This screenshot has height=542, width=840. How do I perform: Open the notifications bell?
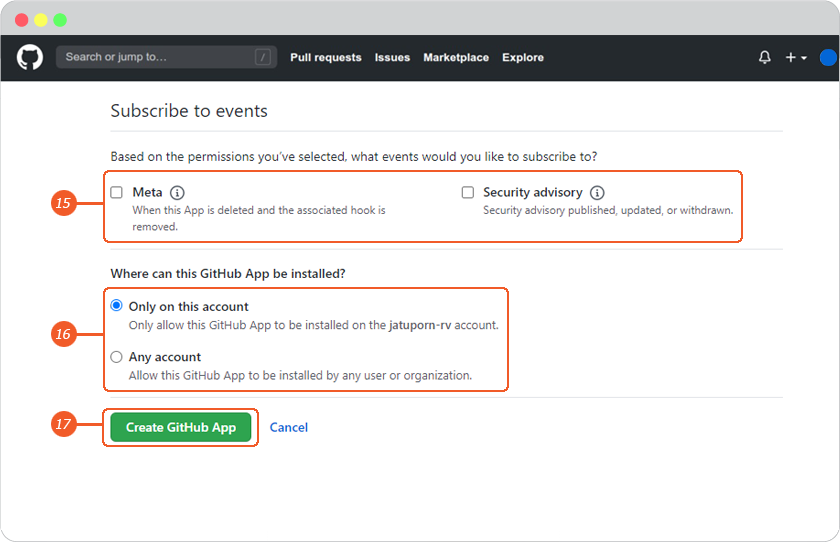(x=764, y=57)
